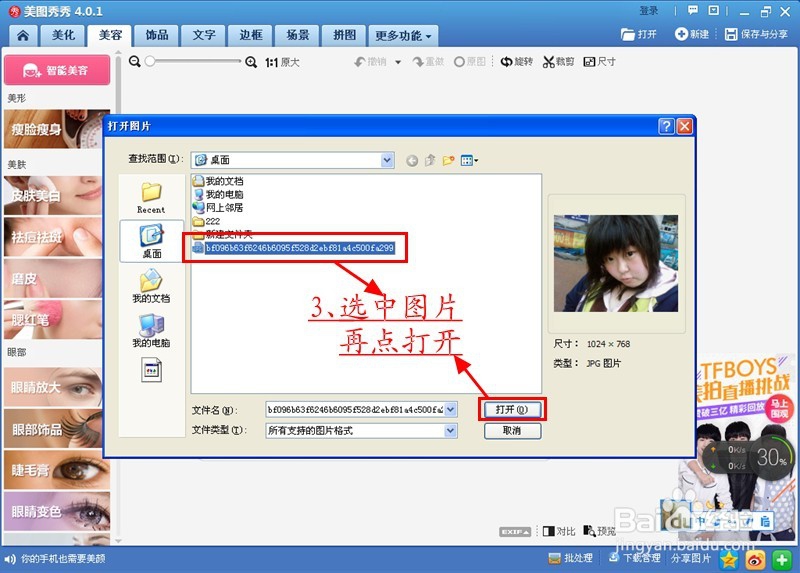
Task: Expand the 更多功能 dropdown menu
Action: pyautogui.click(x=403, y=35)
